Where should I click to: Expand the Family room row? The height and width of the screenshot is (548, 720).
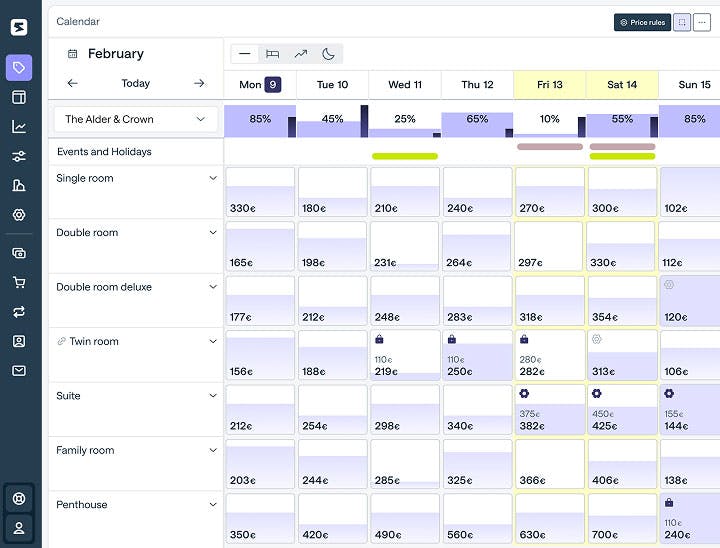pyautogui.click(x=213, y=450)
